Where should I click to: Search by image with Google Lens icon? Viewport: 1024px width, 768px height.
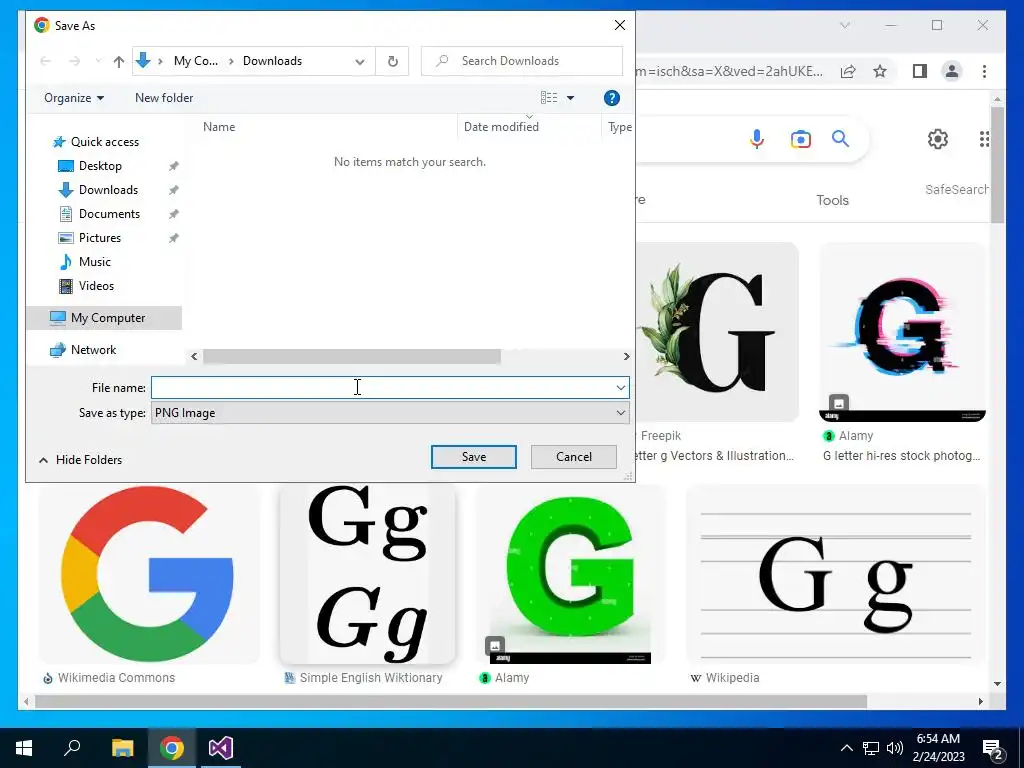pos(801,139)
